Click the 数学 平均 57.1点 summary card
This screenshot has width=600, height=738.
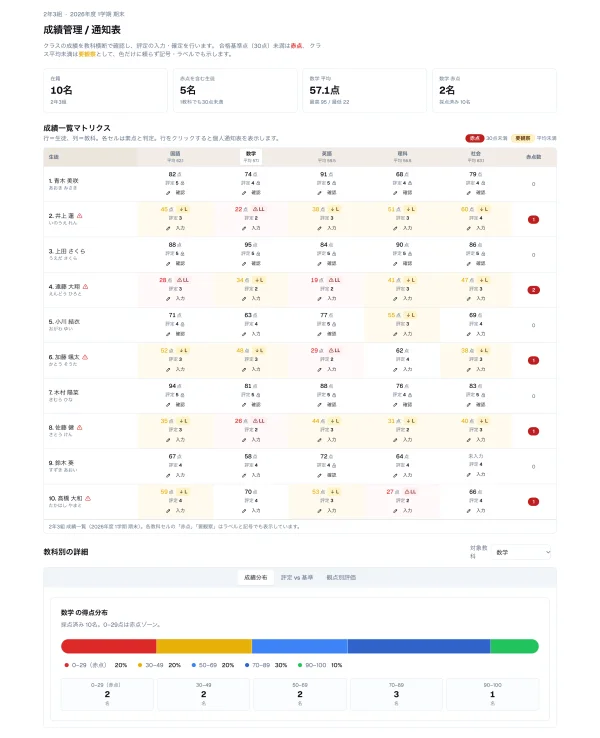(365, 90)
